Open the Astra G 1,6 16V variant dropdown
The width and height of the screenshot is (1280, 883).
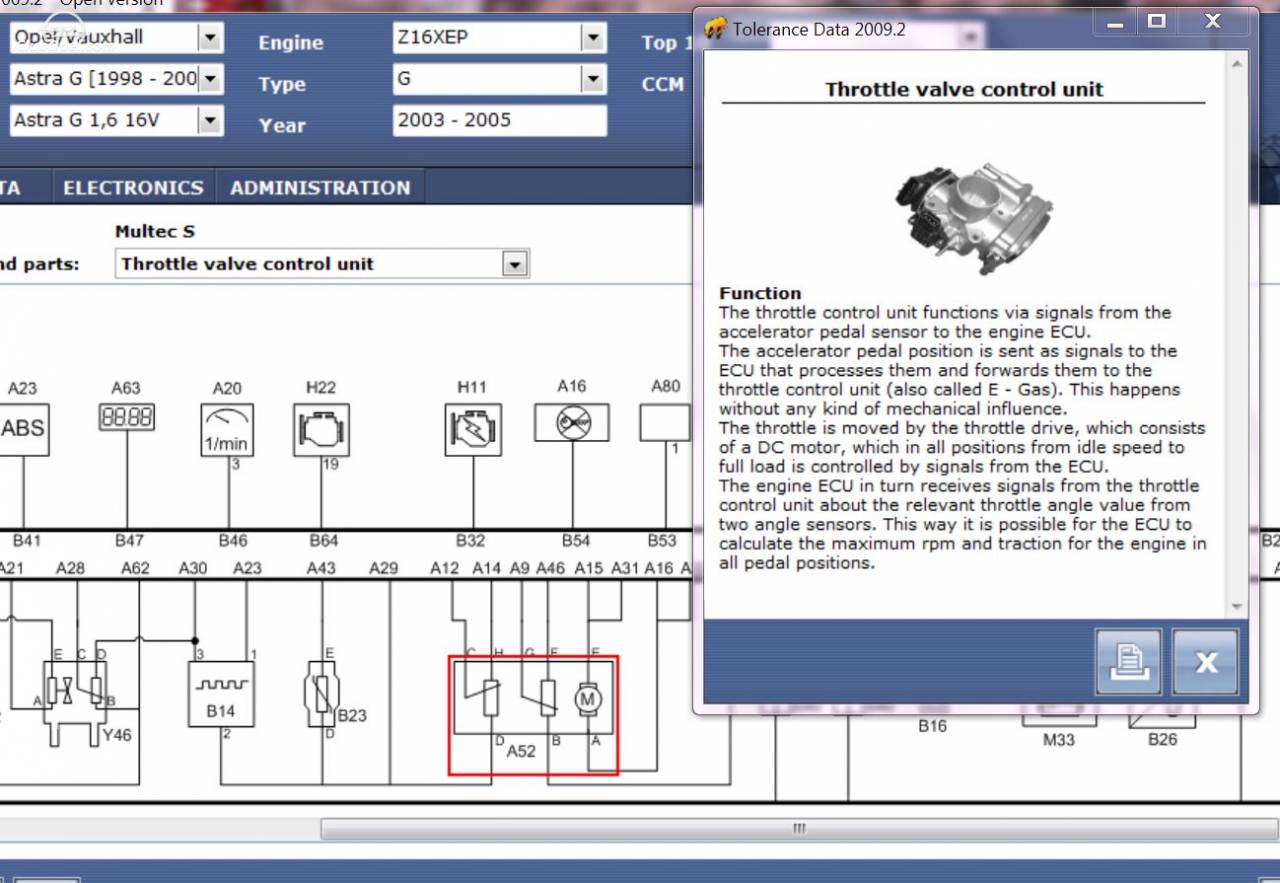[209, 120]
